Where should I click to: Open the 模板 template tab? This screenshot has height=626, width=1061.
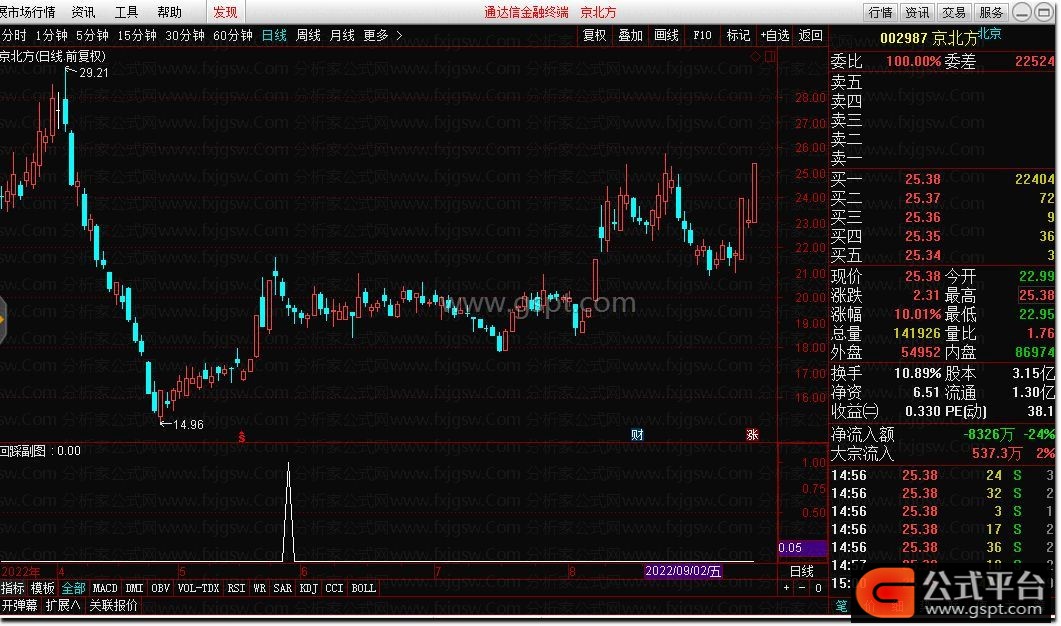(x=43, y=588)
